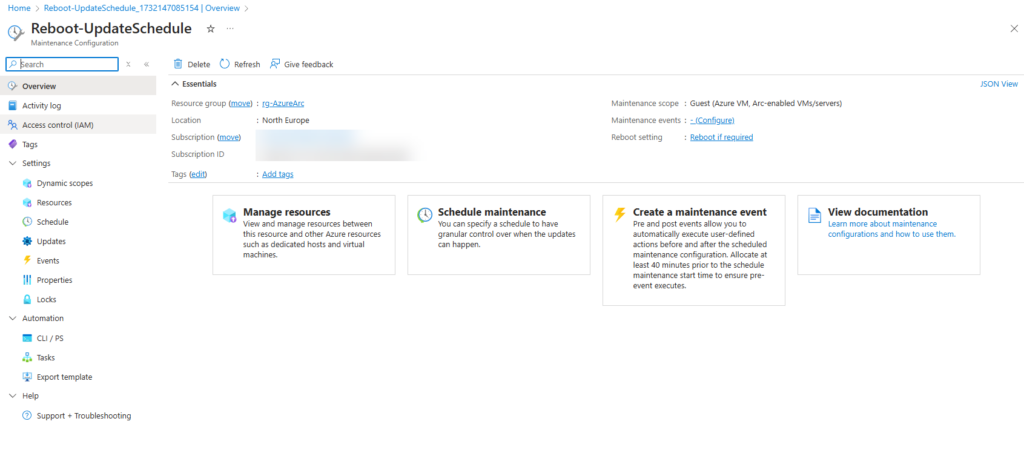Viewport: 1024px width, 450px height.
Task: Focus the sidebar Search field
Action: coord(62,64)
